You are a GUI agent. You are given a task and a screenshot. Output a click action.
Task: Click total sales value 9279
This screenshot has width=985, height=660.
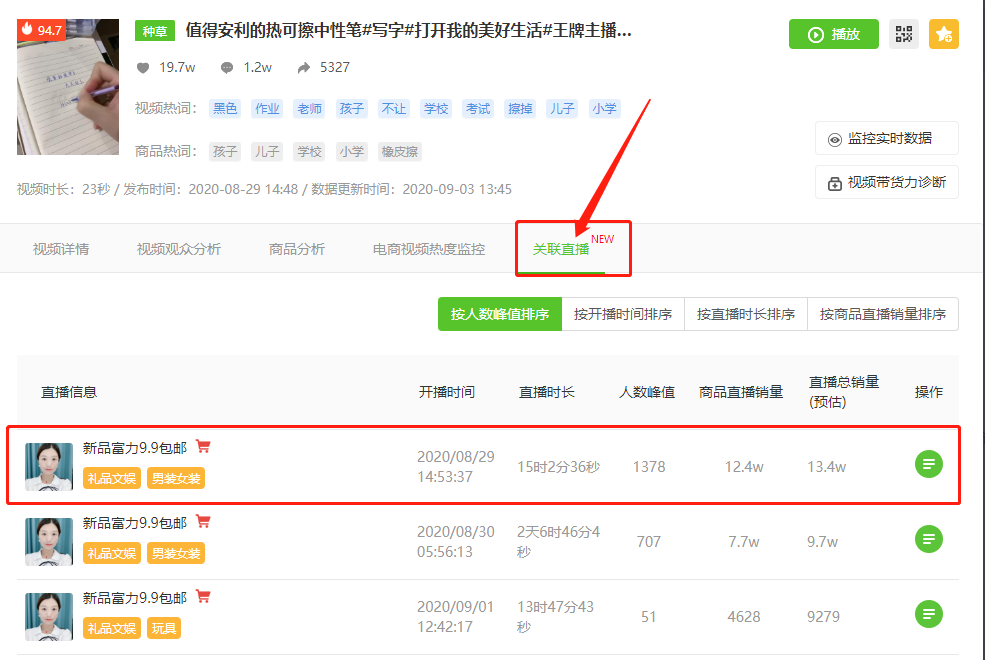click(823, 617)
